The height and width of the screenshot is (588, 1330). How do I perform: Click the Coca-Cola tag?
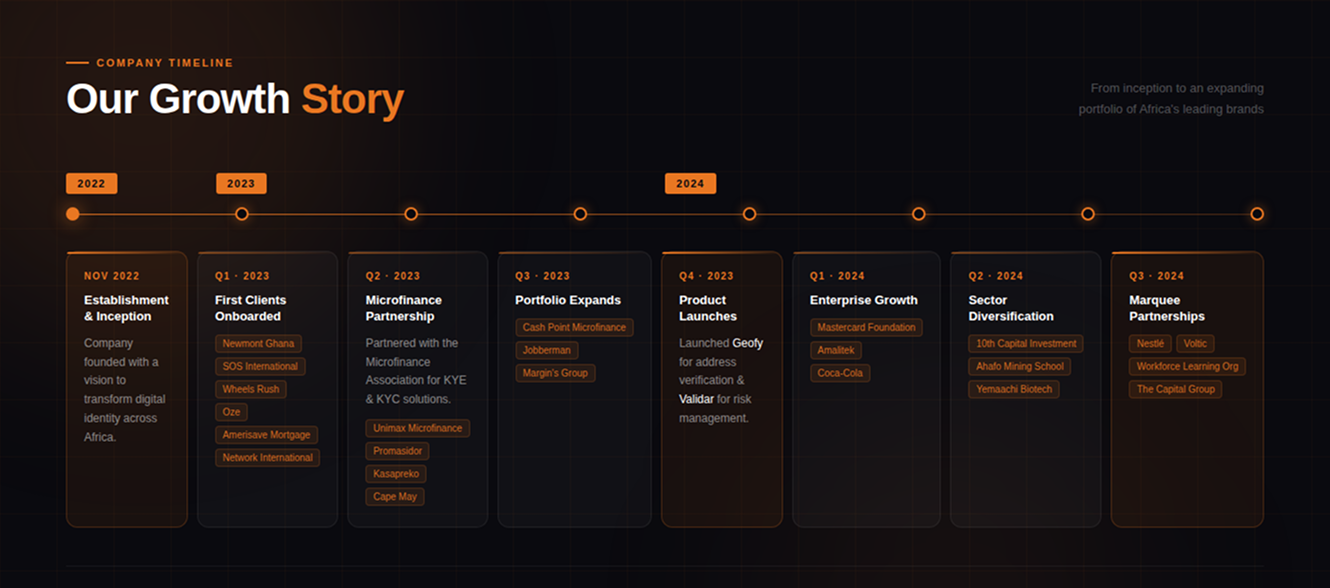[840, 373]
